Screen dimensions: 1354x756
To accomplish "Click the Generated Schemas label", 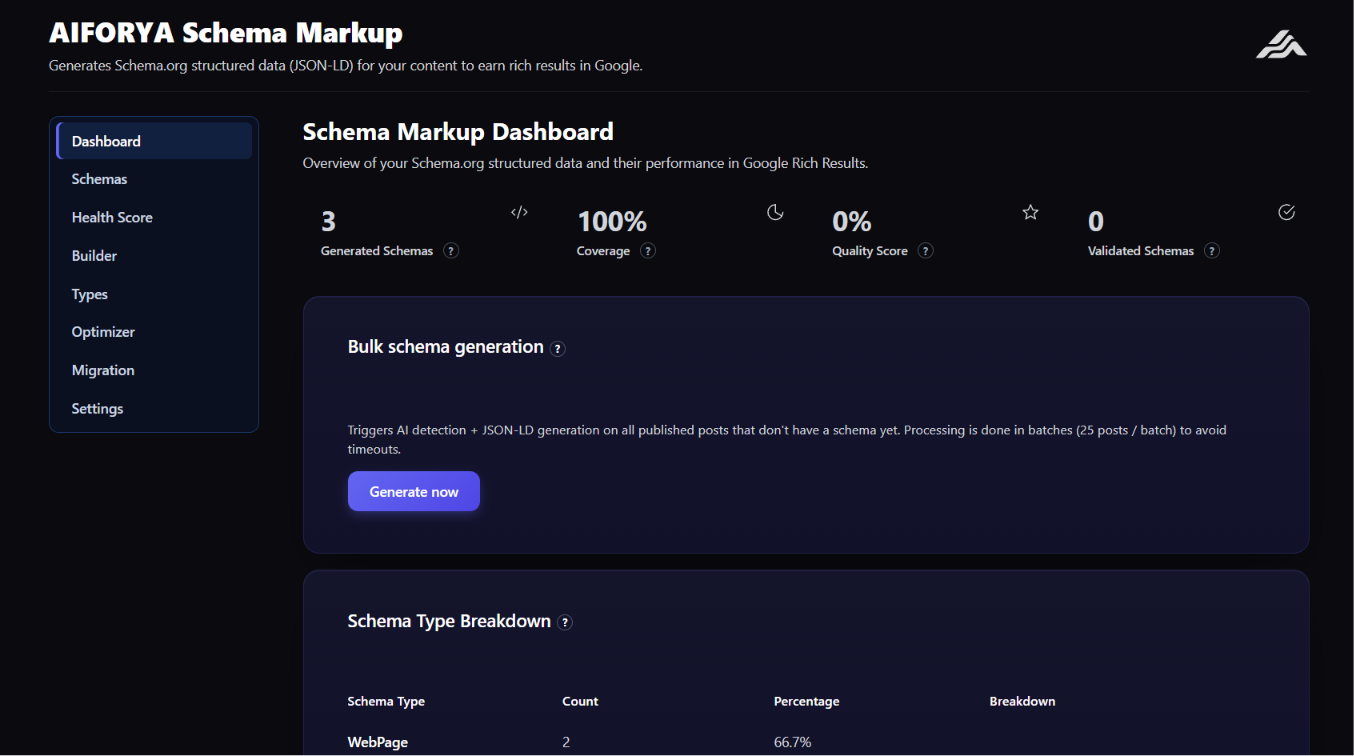I will click(x=377, y=251).
